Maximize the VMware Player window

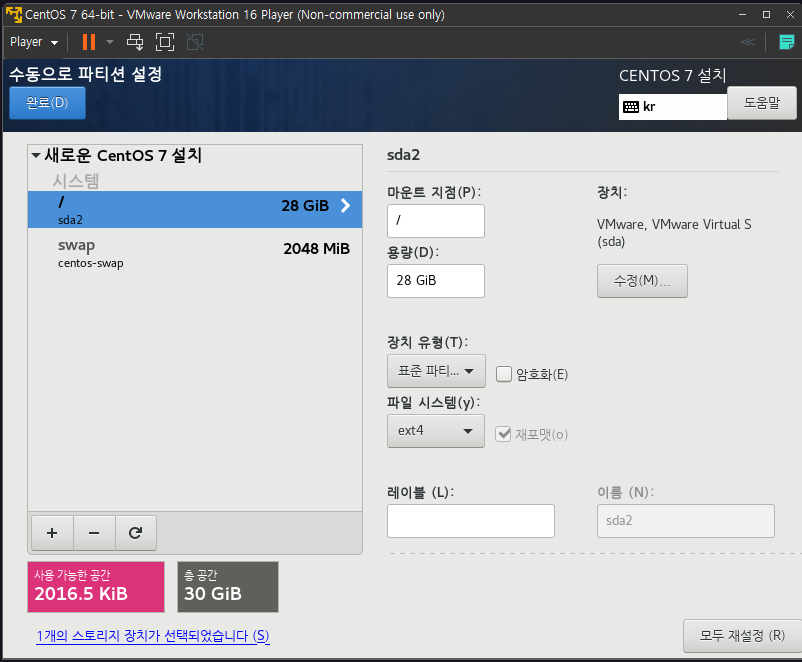pyautogui.click(x=766, y=14)
